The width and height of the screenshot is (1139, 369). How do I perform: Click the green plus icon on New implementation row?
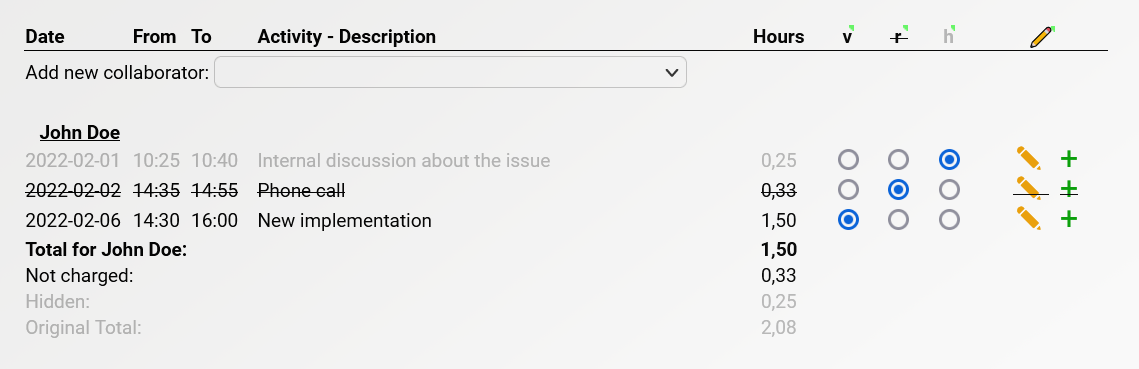(x=1069, y=219)
